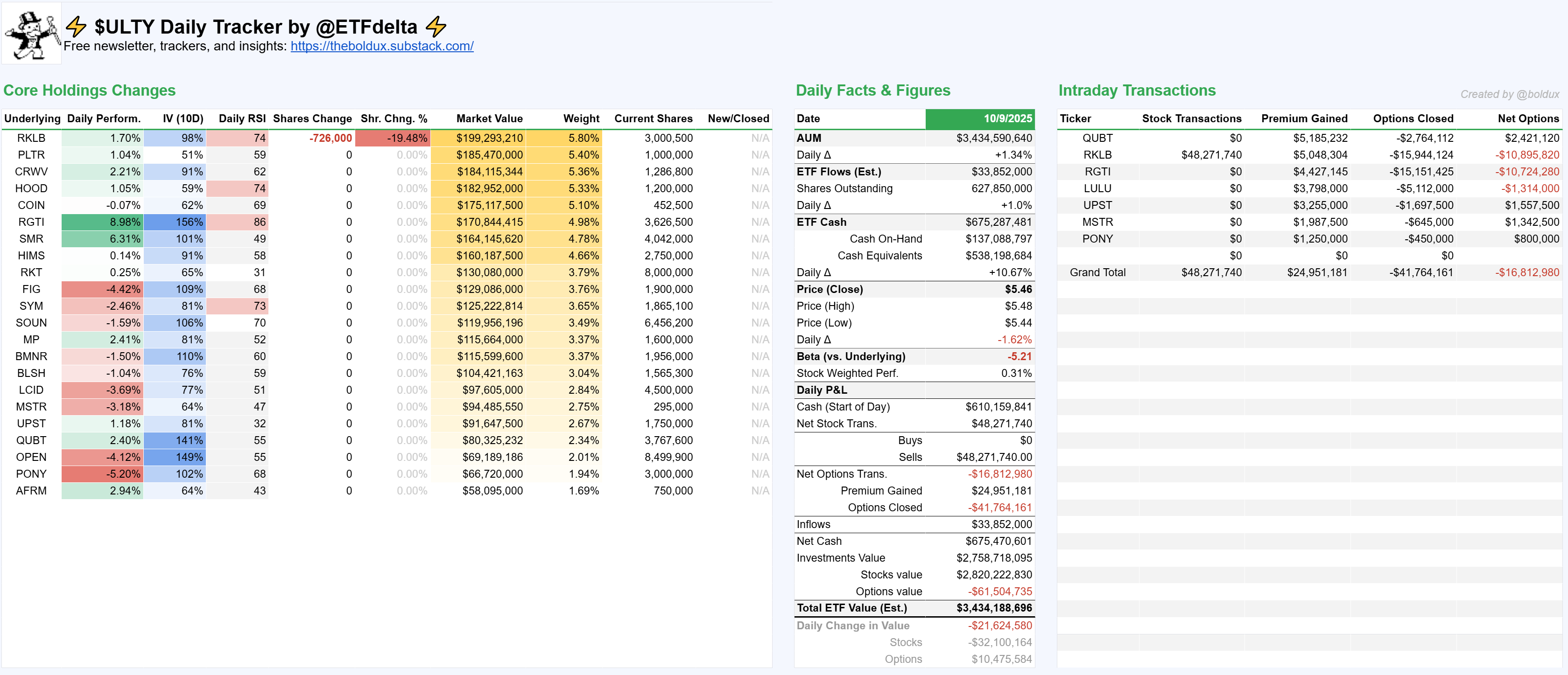This screenshot has height=675, width=1568.
Task: Click the lightning bolt after @ETFdelta
Action: 436,27
